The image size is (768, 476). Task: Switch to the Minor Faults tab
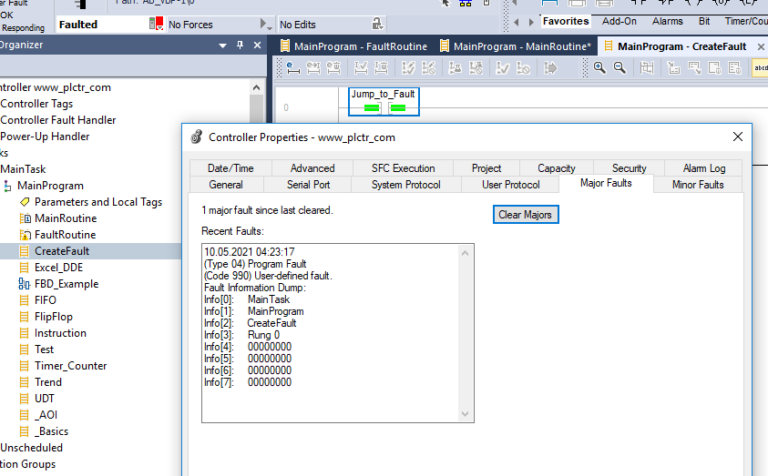tap(697, 184)
